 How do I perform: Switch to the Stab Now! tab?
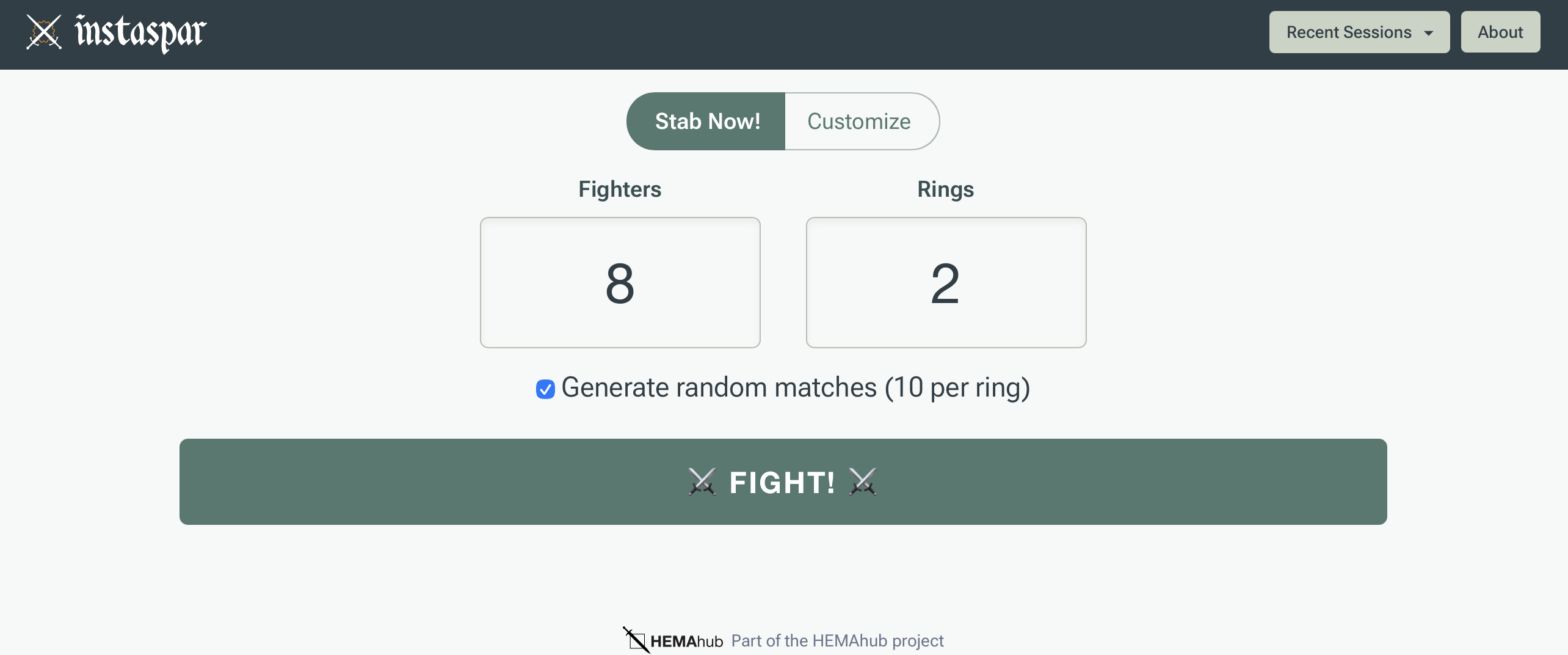point(706,122)
